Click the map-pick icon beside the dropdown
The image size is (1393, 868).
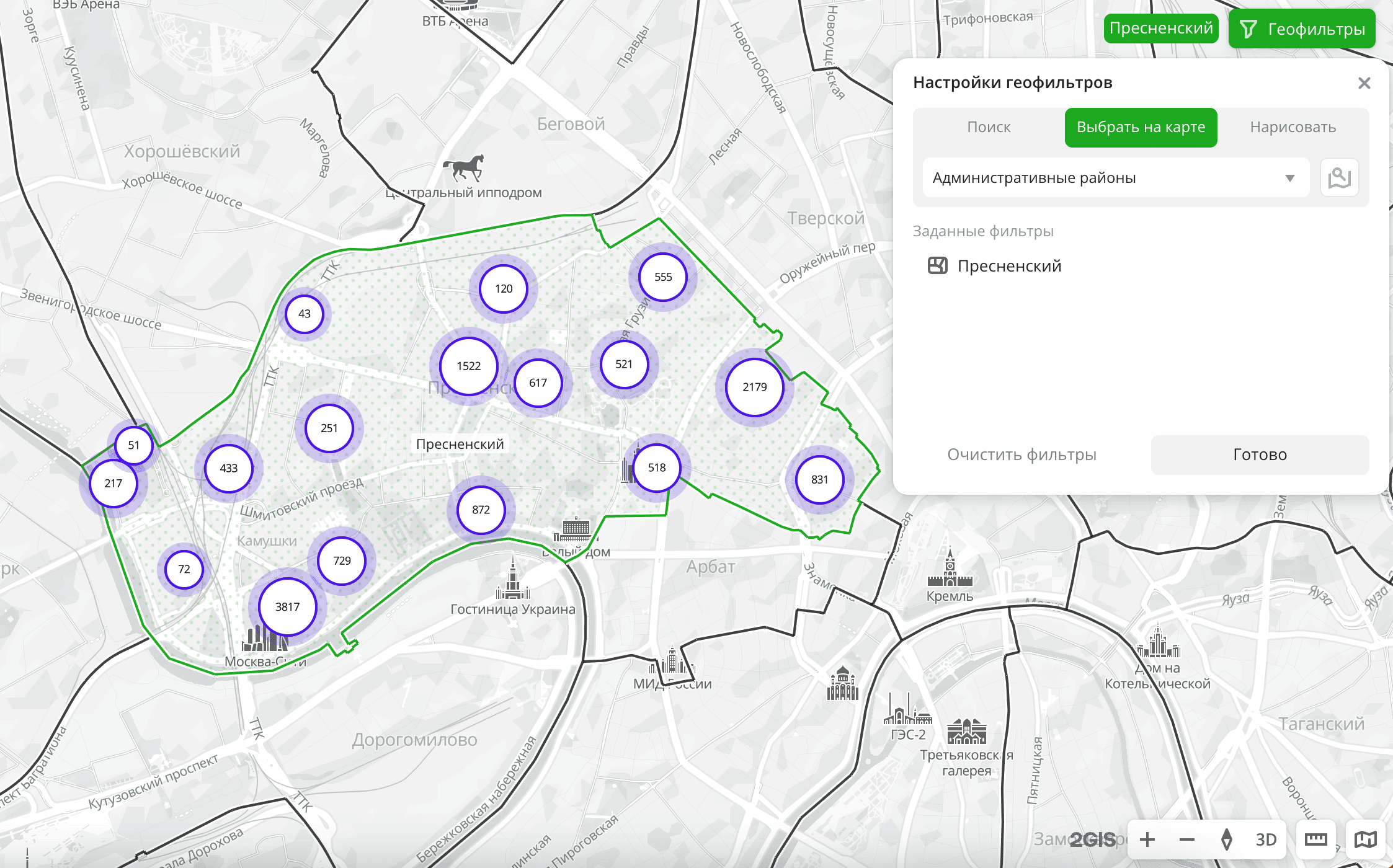[x=1339, y=178]
